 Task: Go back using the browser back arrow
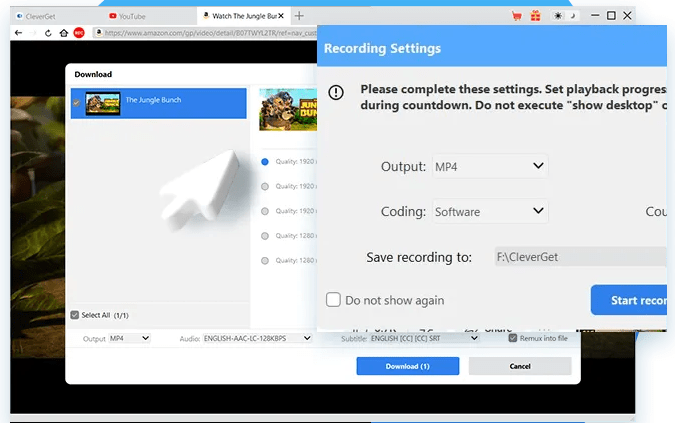click(x=18, y=33)
